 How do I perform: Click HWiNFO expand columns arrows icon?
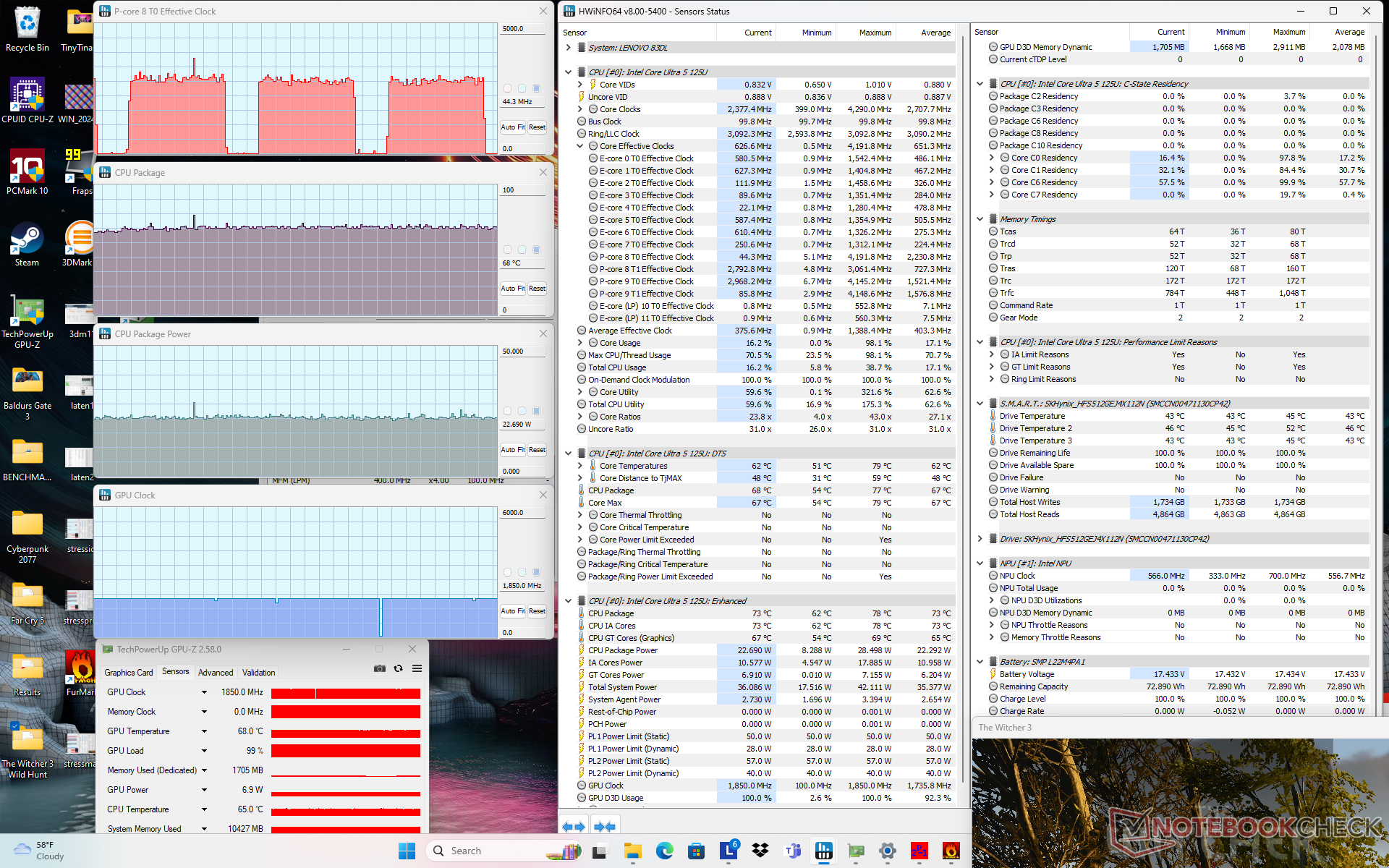pos(573,826)
